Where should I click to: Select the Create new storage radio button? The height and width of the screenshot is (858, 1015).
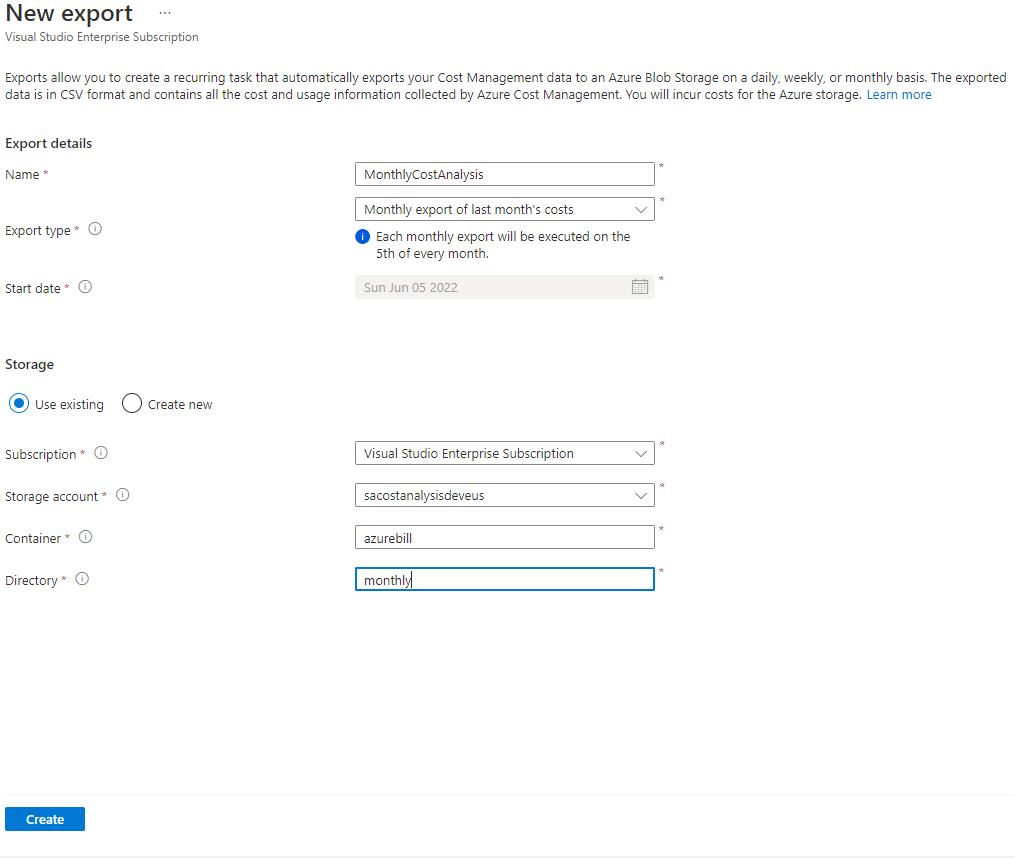point(131,403)
